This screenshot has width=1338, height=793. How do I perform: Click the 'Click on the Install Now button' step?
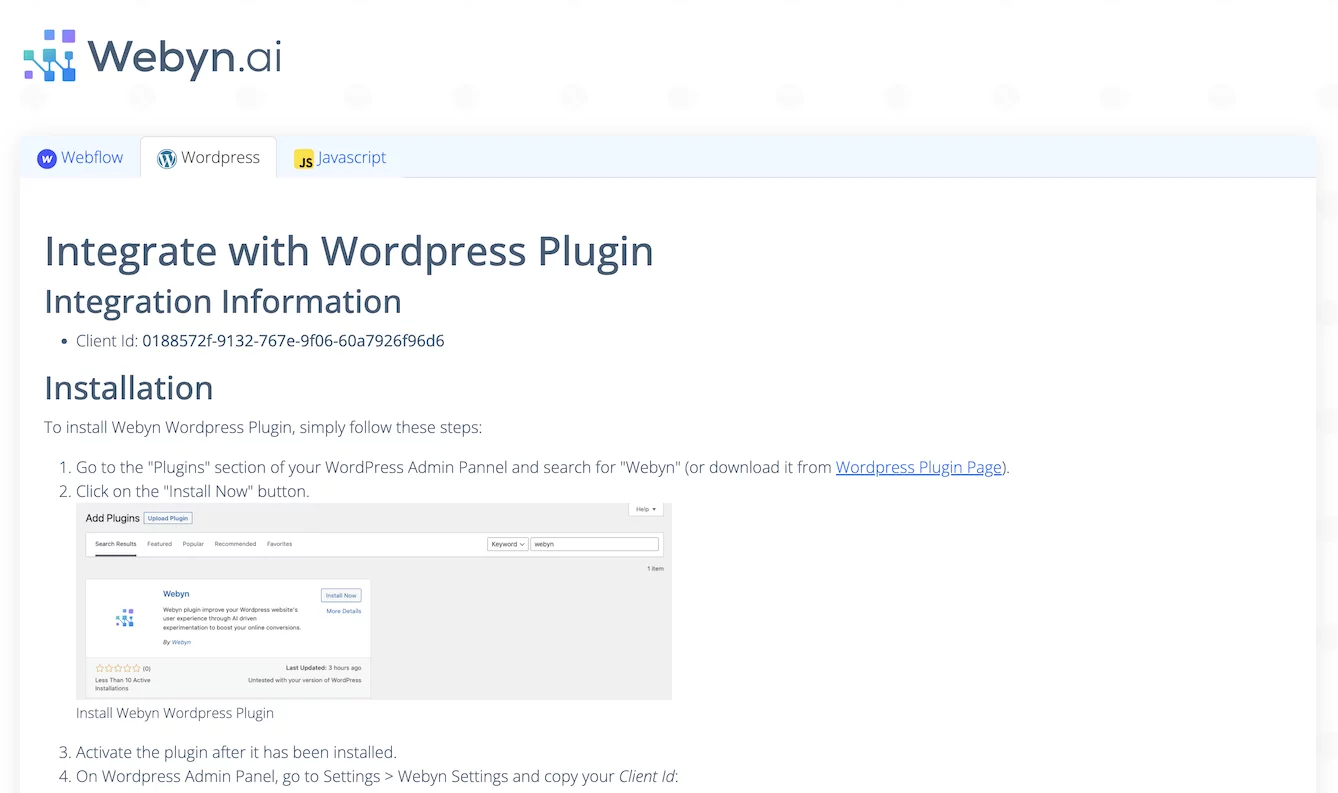click(193, 491)
